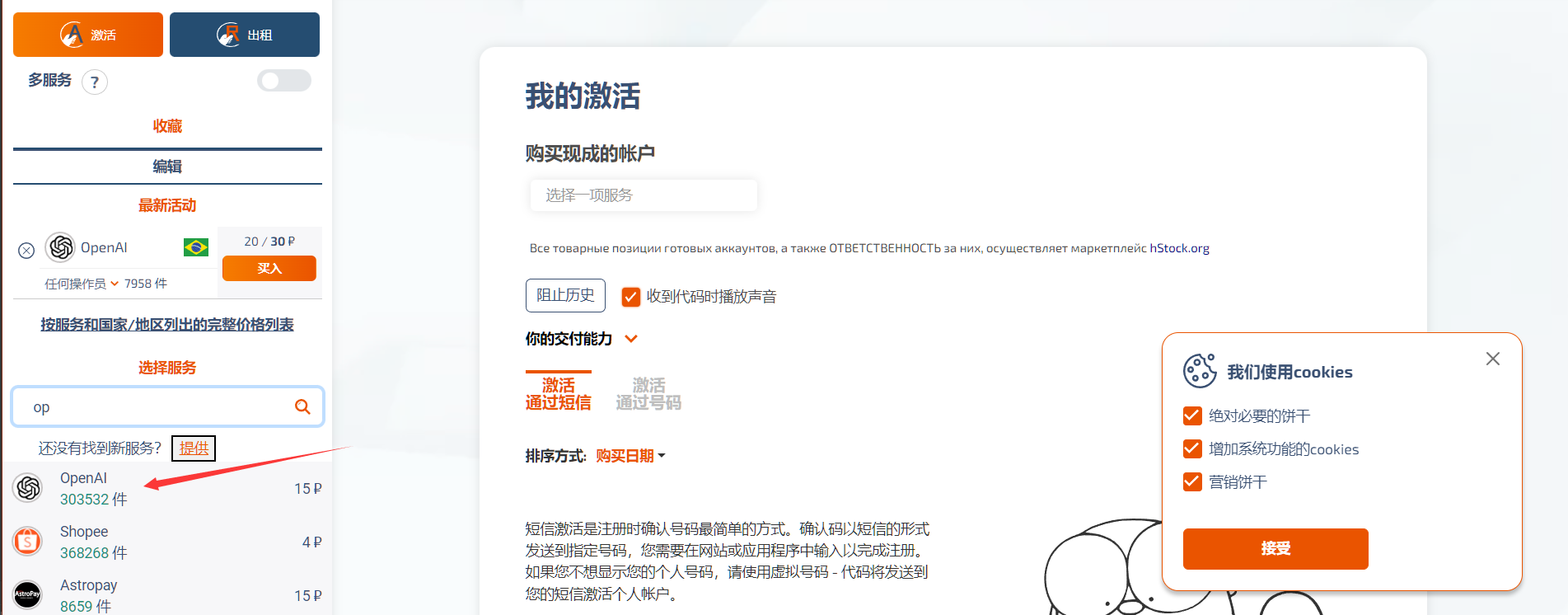Click the search magnifier icon
The width and height of the screenshot is (1568, 615).
click(x=302, y=406)
